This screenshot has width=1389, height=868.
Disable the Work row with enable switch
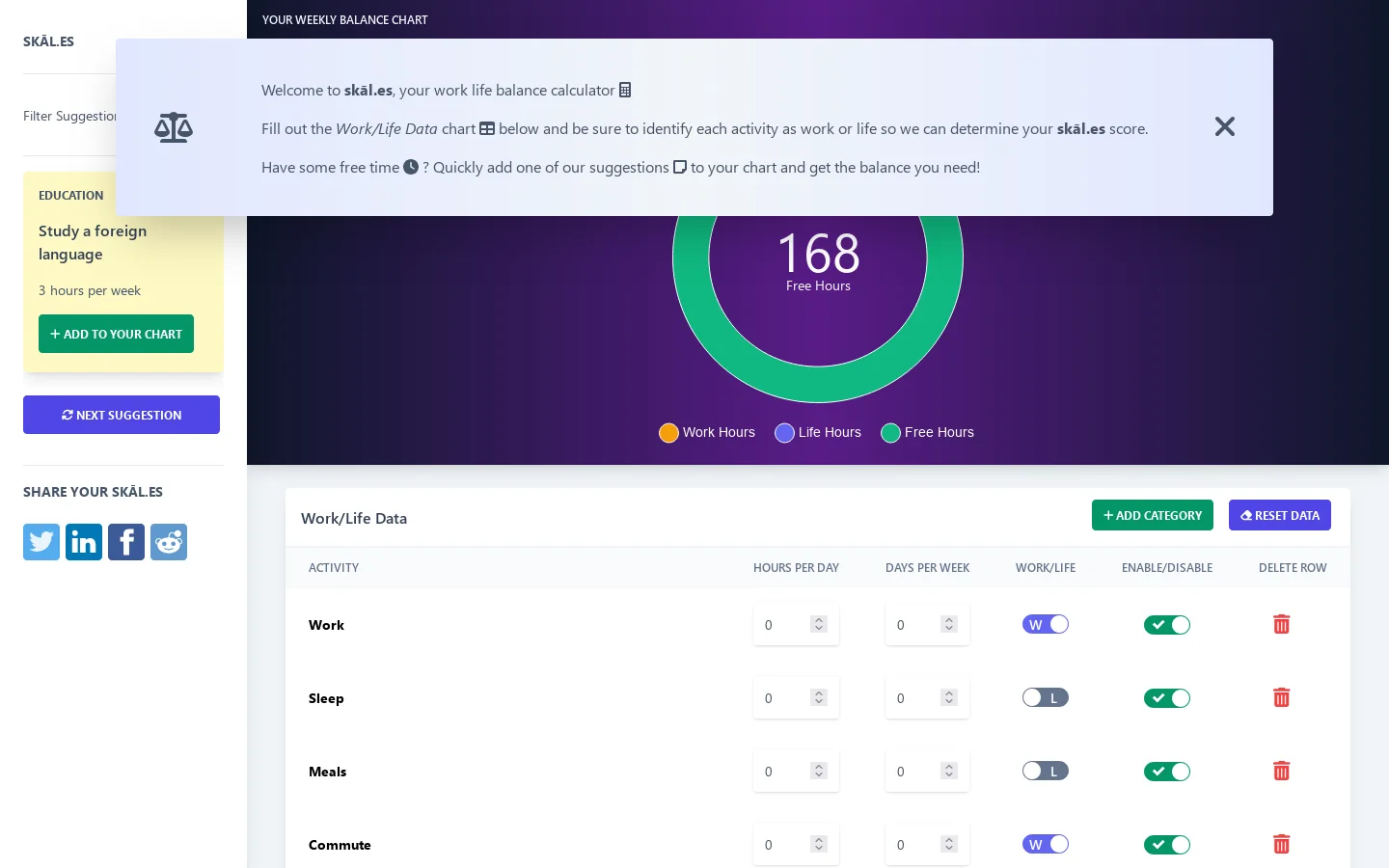pos(1167,625)
